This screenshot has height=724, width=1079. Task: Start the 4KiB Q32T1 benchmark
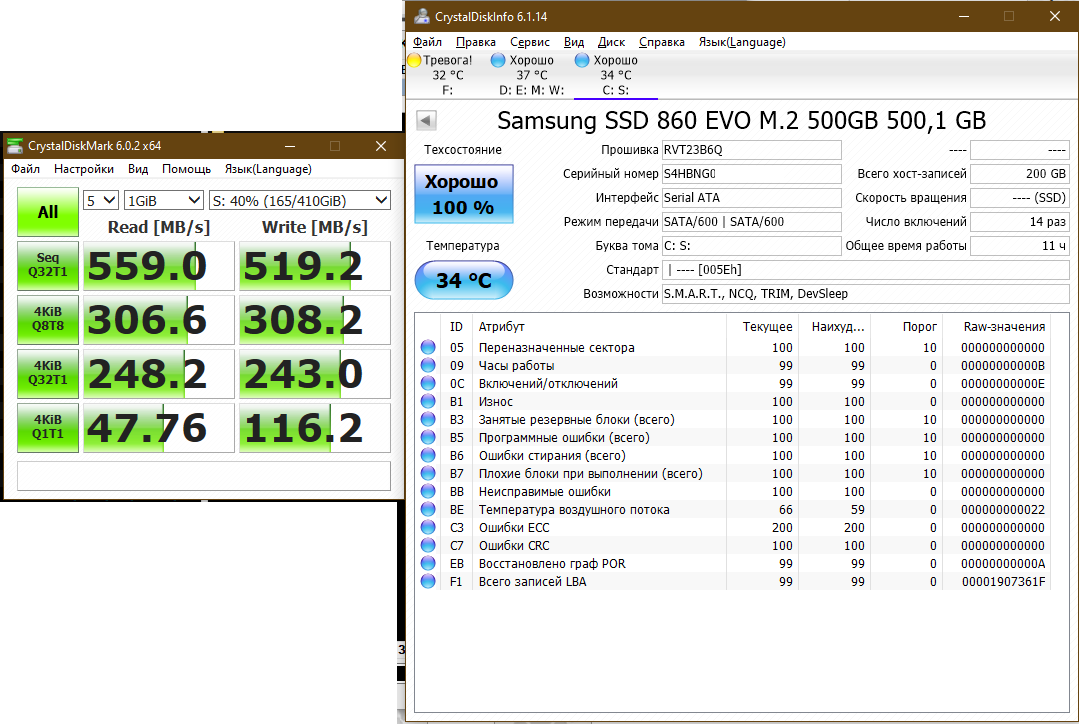pyautogui.click(x=47, y=373)
